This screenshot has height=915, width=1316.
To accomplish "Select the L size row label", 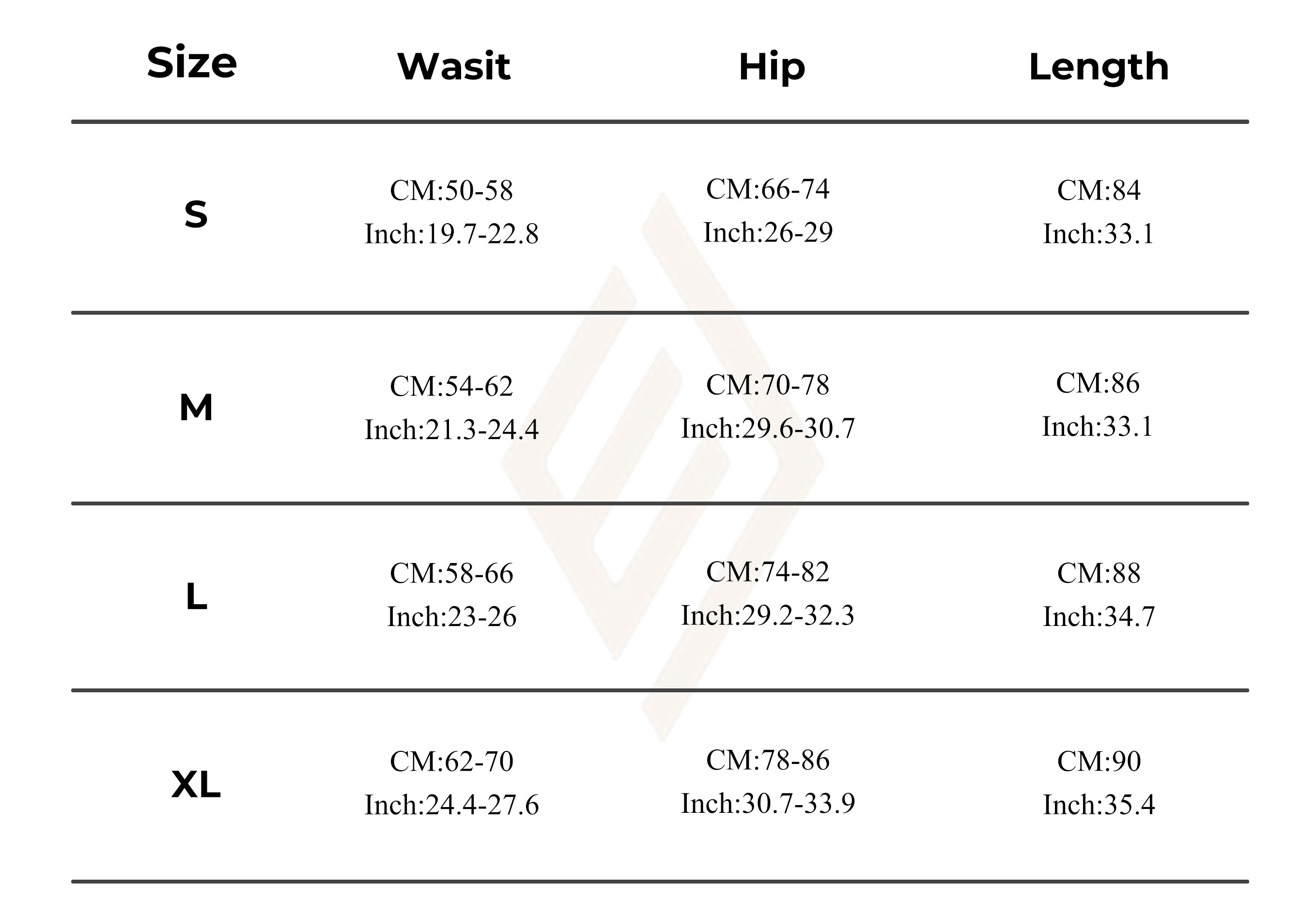I will (196, 596).
